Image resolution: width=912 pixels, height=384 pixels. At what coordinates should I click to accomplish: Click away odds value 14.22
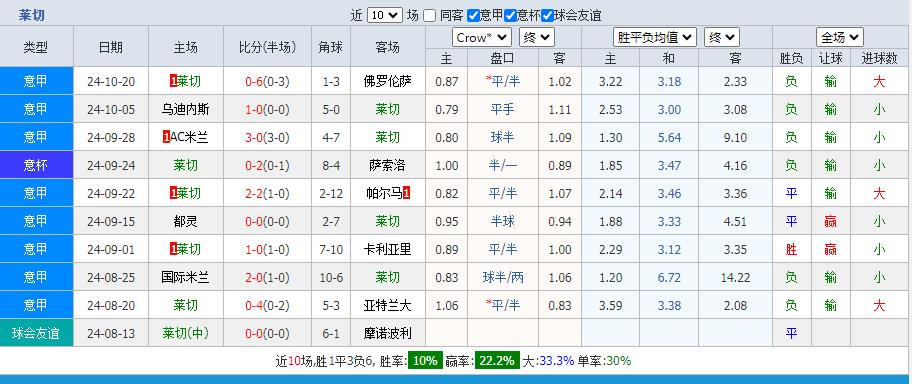[735, 277]
